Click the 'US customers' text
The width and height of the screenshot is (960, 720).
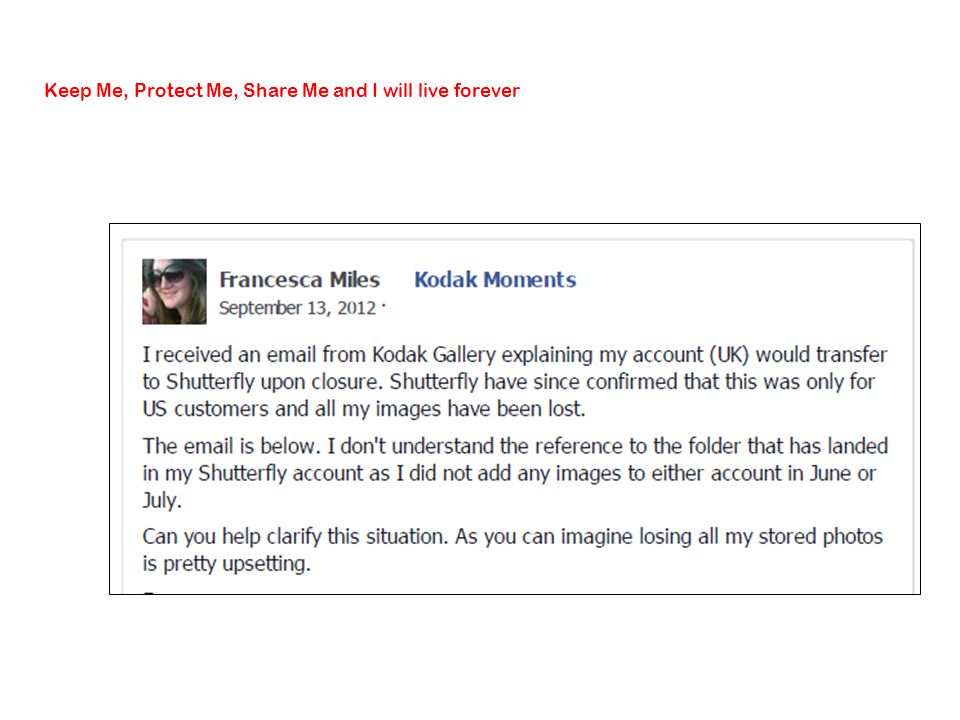[206, 408]
